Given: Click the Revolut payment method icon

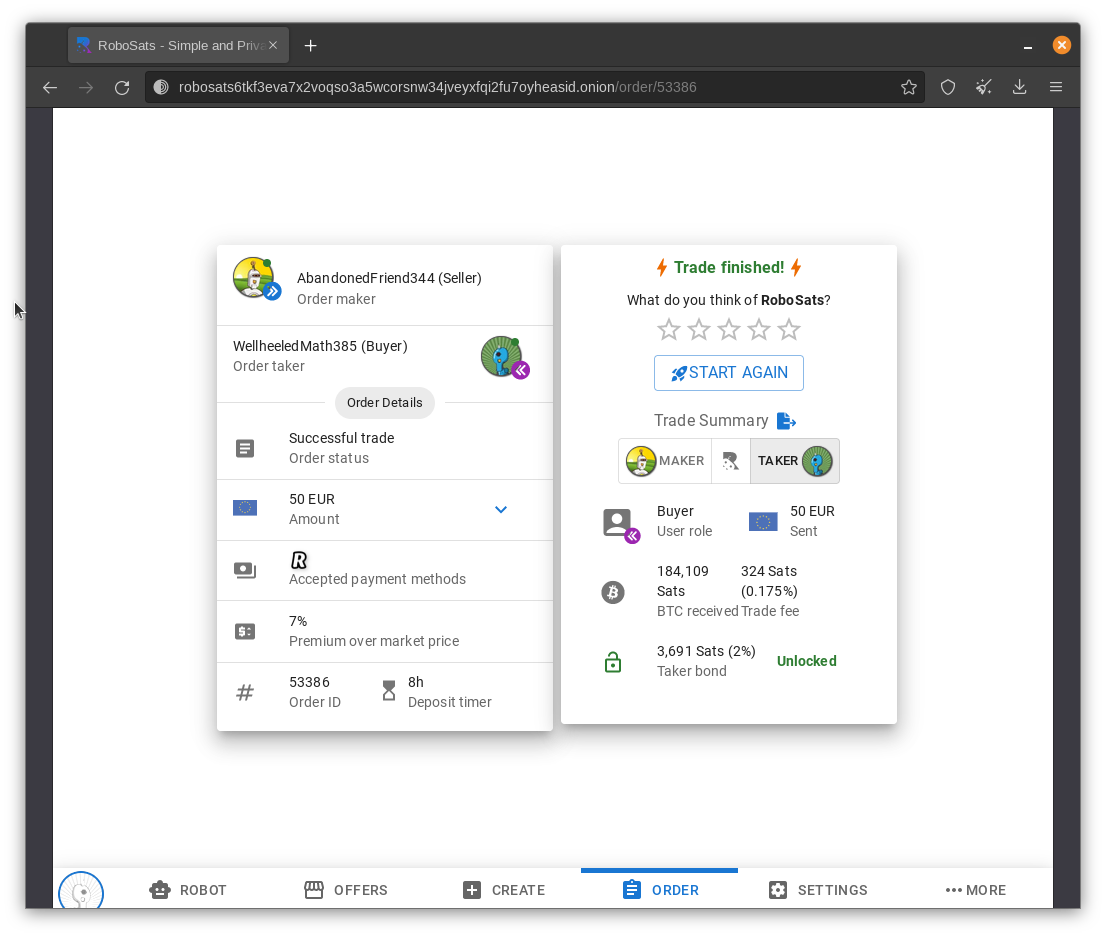Looking at the screenshot, I should [x=298, y=560].
